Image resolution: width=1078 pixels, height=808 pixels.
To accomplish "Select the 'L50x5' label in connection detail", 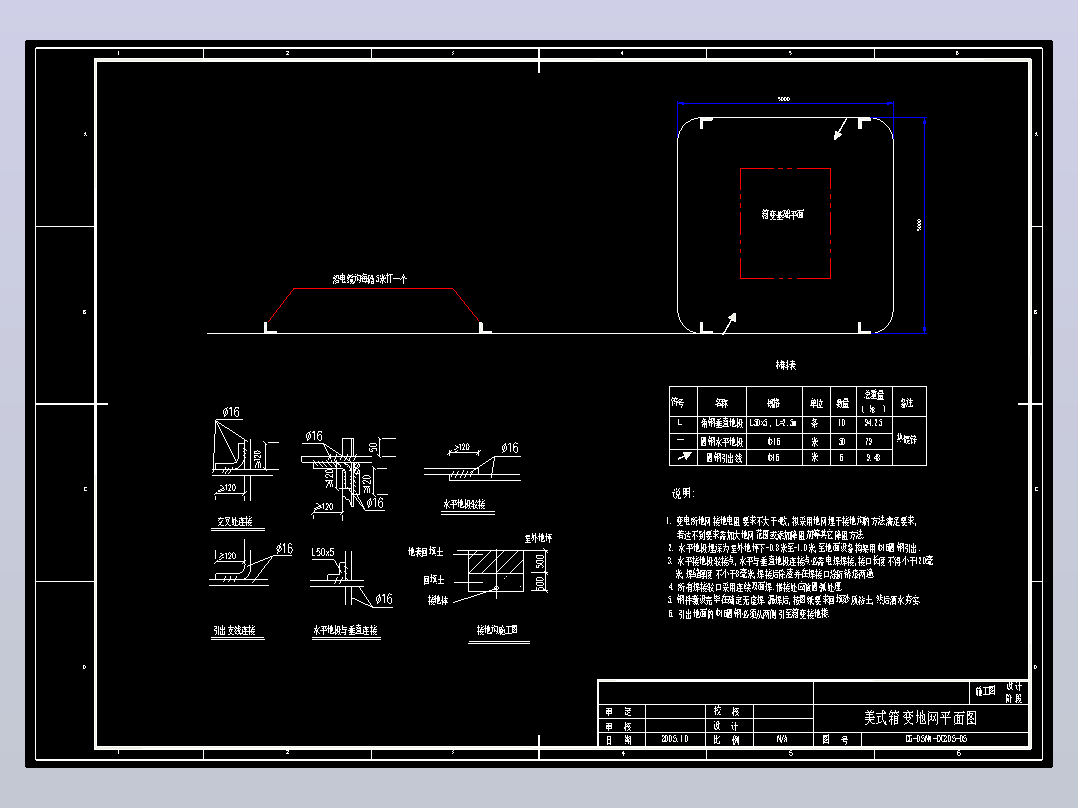I will tap(322, 552).
